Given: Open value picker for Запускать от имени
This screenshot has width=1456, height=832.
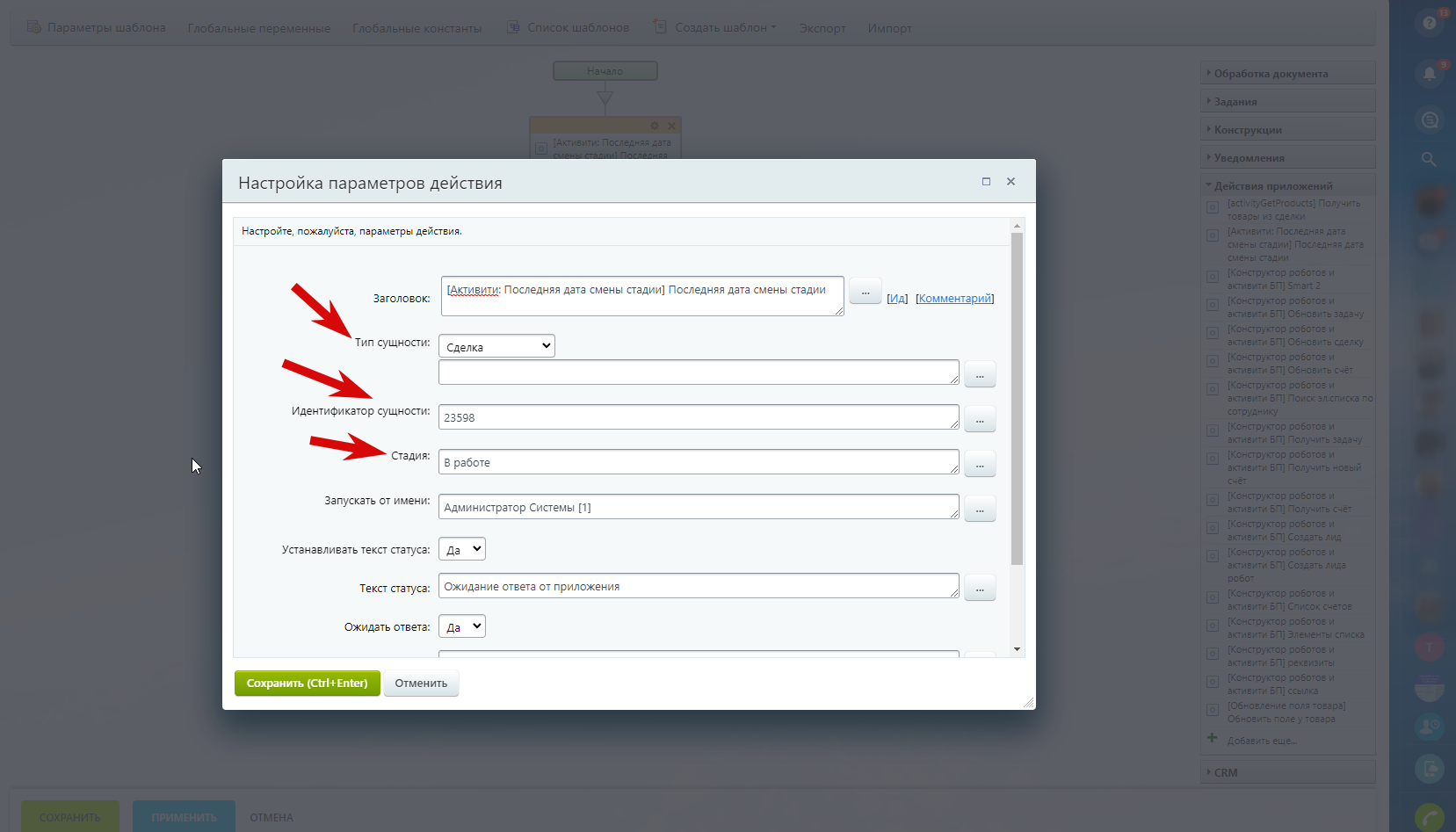Looking at the screenshot, I should tap(980, 509).
